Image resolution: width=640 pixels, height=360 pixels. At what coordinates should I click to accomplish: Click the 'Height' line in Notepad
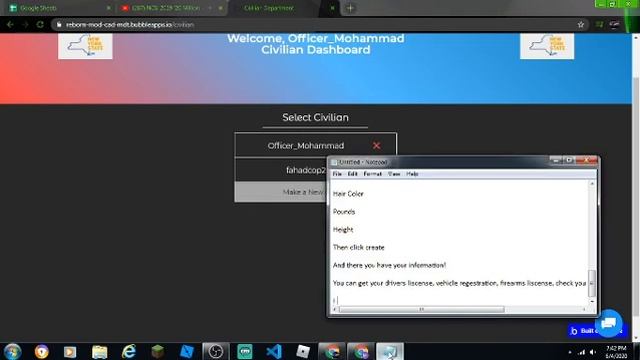(343, 229)
